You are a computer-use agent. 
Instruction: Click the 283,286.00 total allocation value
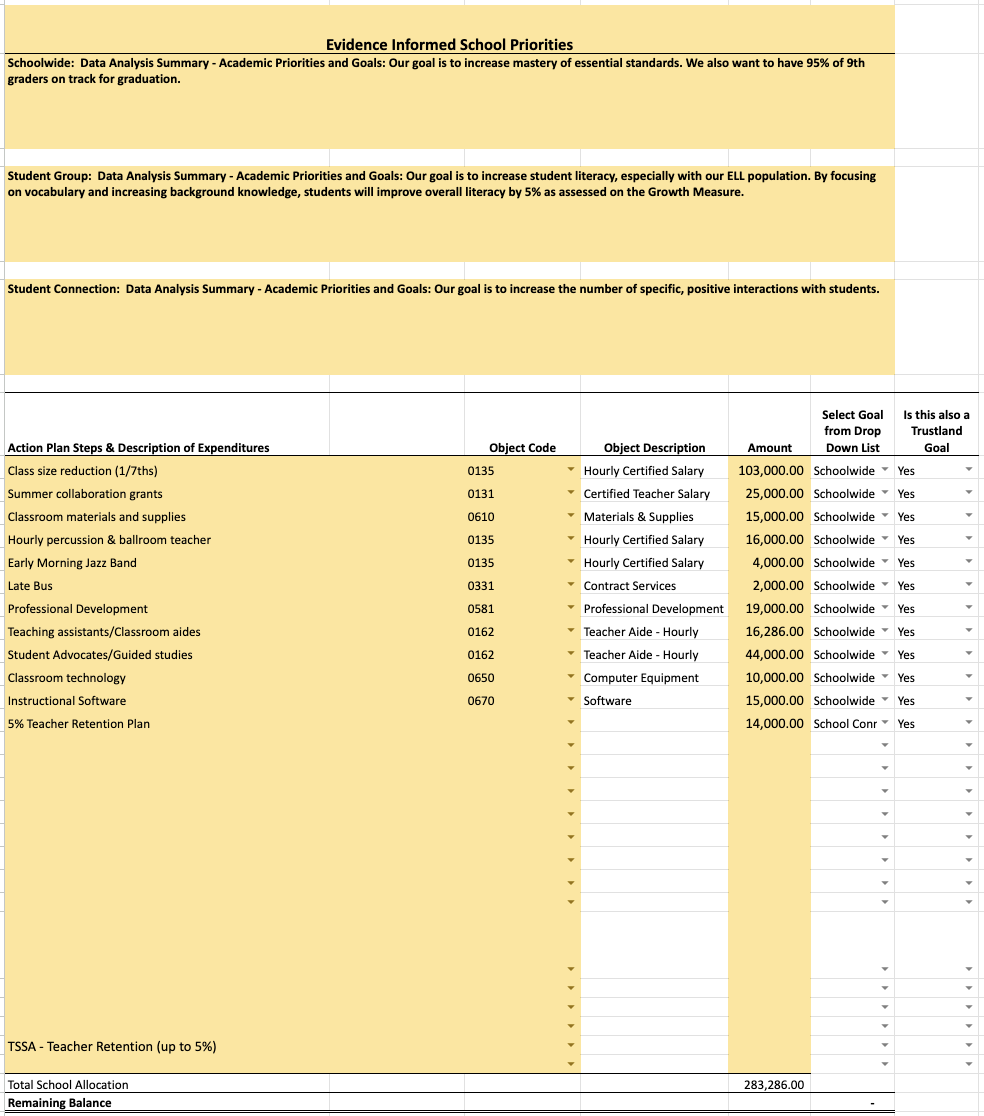[774, 1085]
